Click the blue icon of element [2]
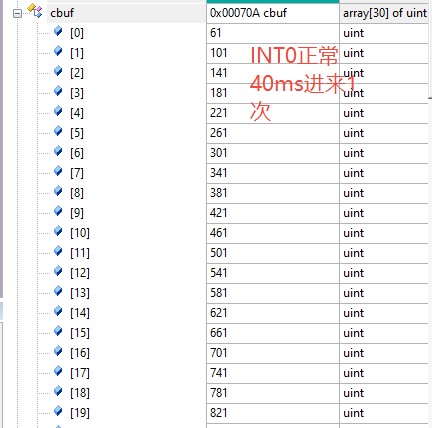The image size is (432, 428). (58, 71)
